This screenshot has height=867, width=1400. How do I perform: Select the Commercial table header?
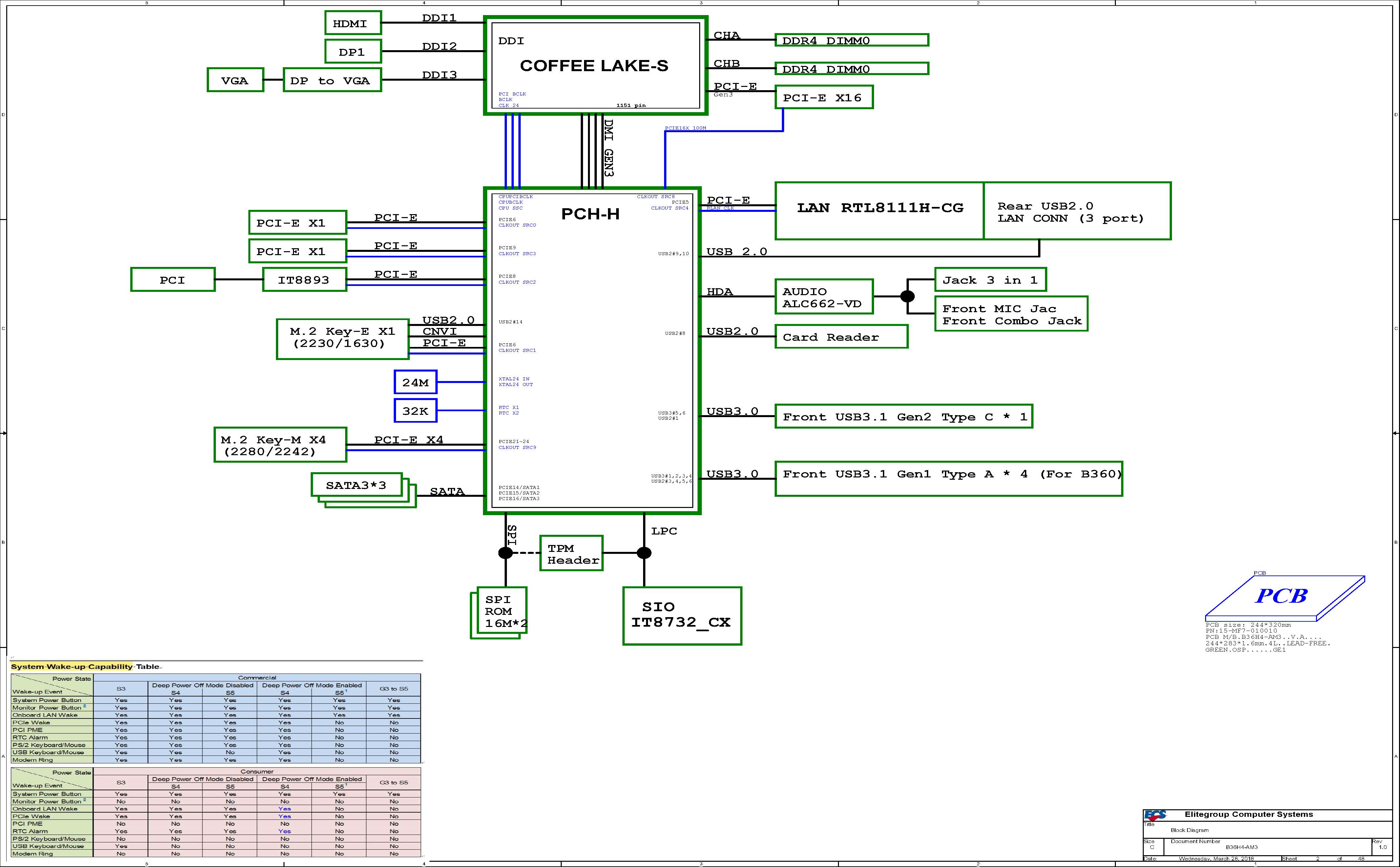pyautogui.click(x=257, y=678)
